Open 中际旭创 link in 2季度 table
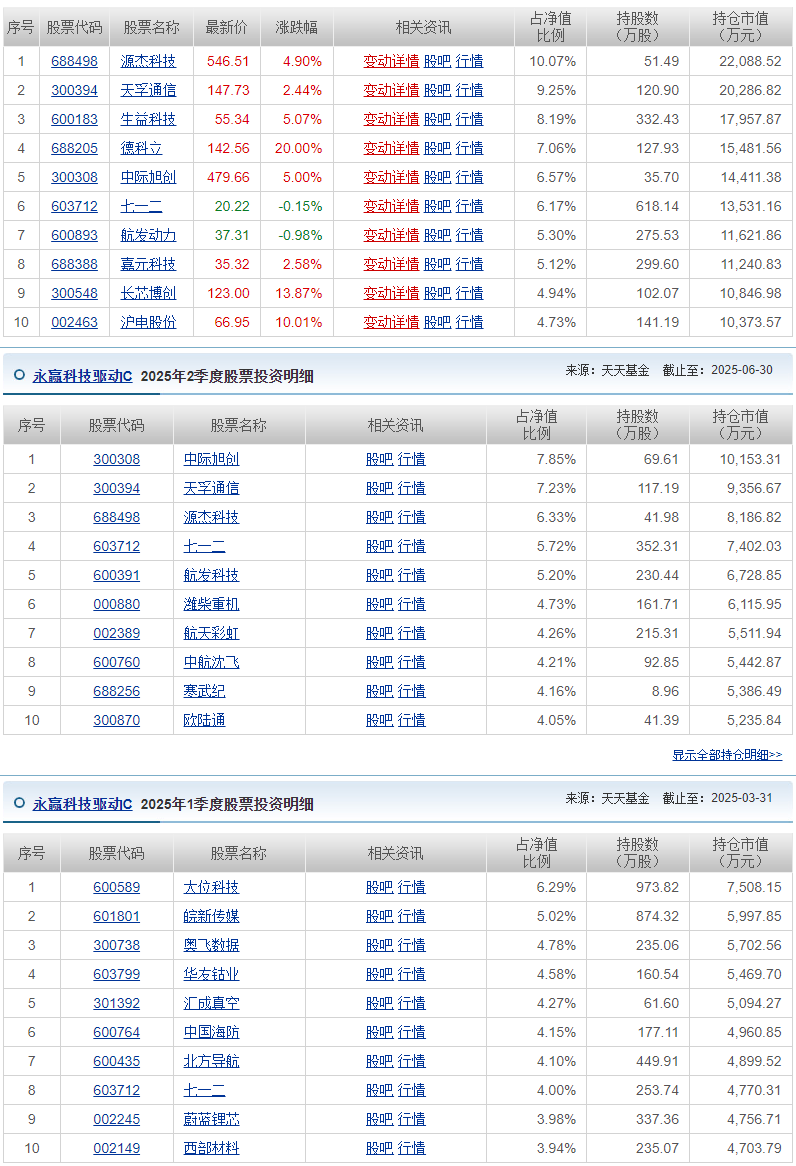This screenshot has height=1166, width=796. [211, 460]
